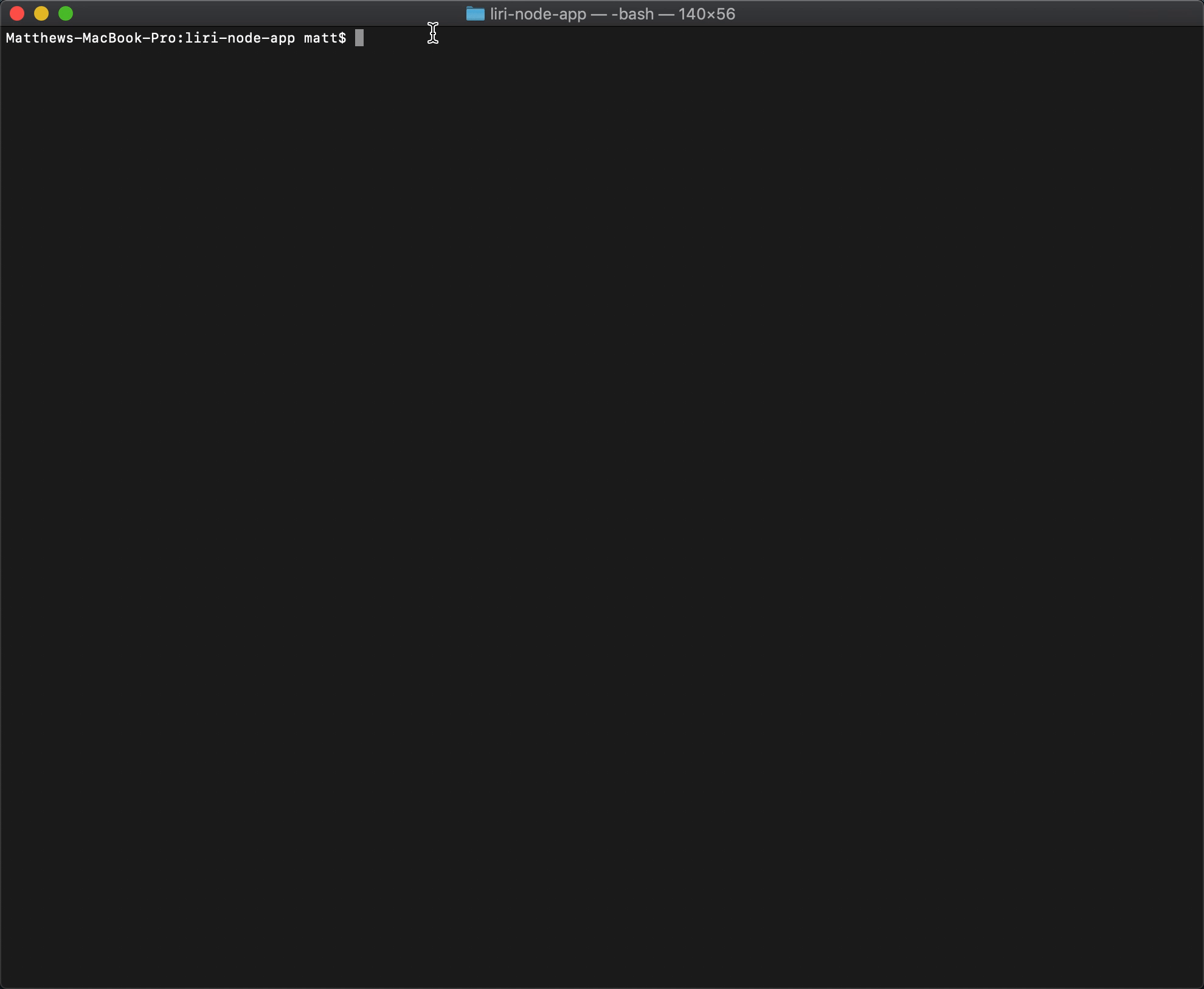This screenshot has height=989, width=1204.
Task: Minimize the terminal with the yellow button
Action: 41,13
